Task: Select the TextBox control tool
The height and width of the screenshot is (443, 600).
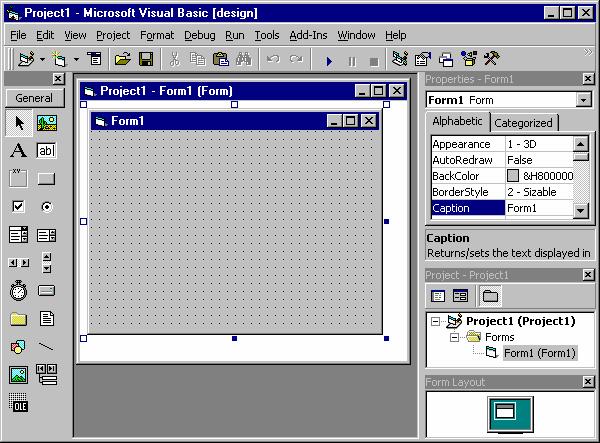Action: 47,150
